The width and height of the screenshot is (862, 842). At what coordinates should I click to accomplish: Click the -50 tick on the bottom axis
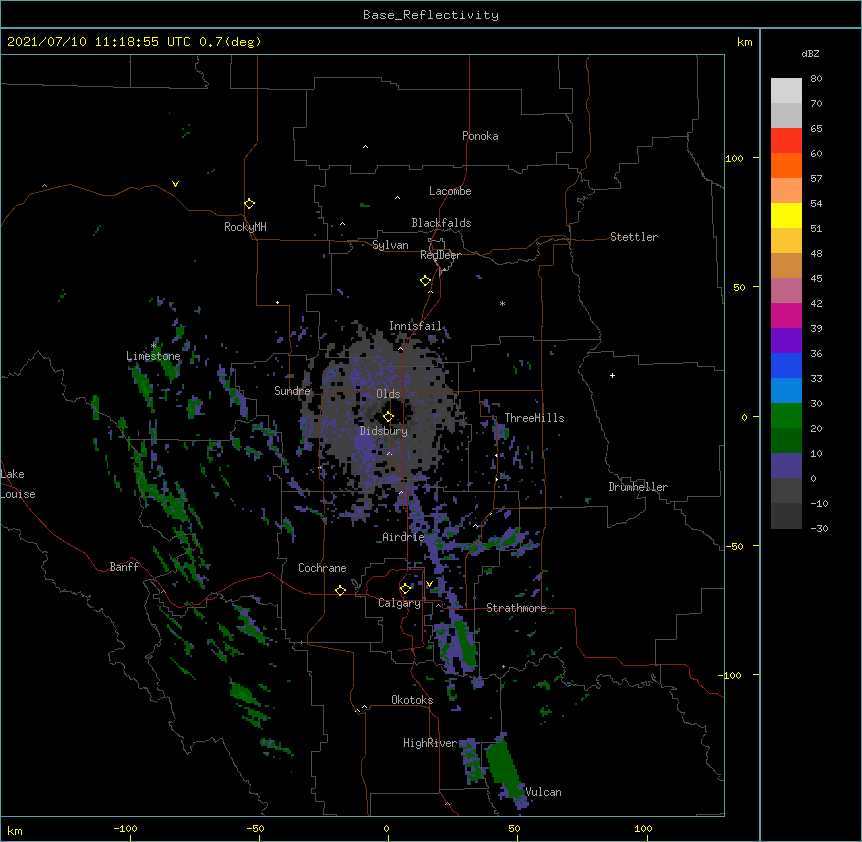pyautogui.click(x=255, y=828)
